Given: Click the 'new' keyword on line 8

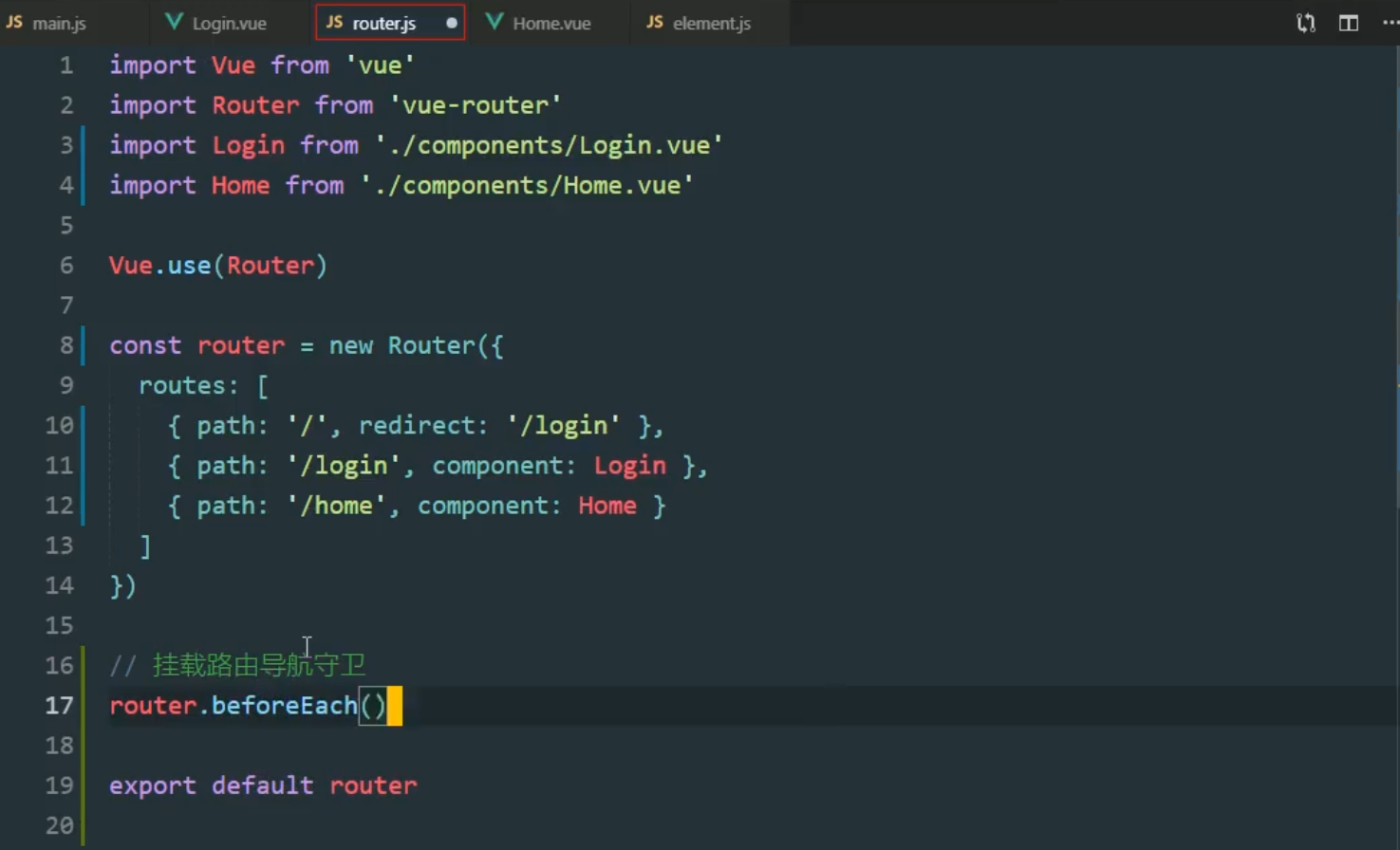Looking at the screenshot, I should 350,345.
